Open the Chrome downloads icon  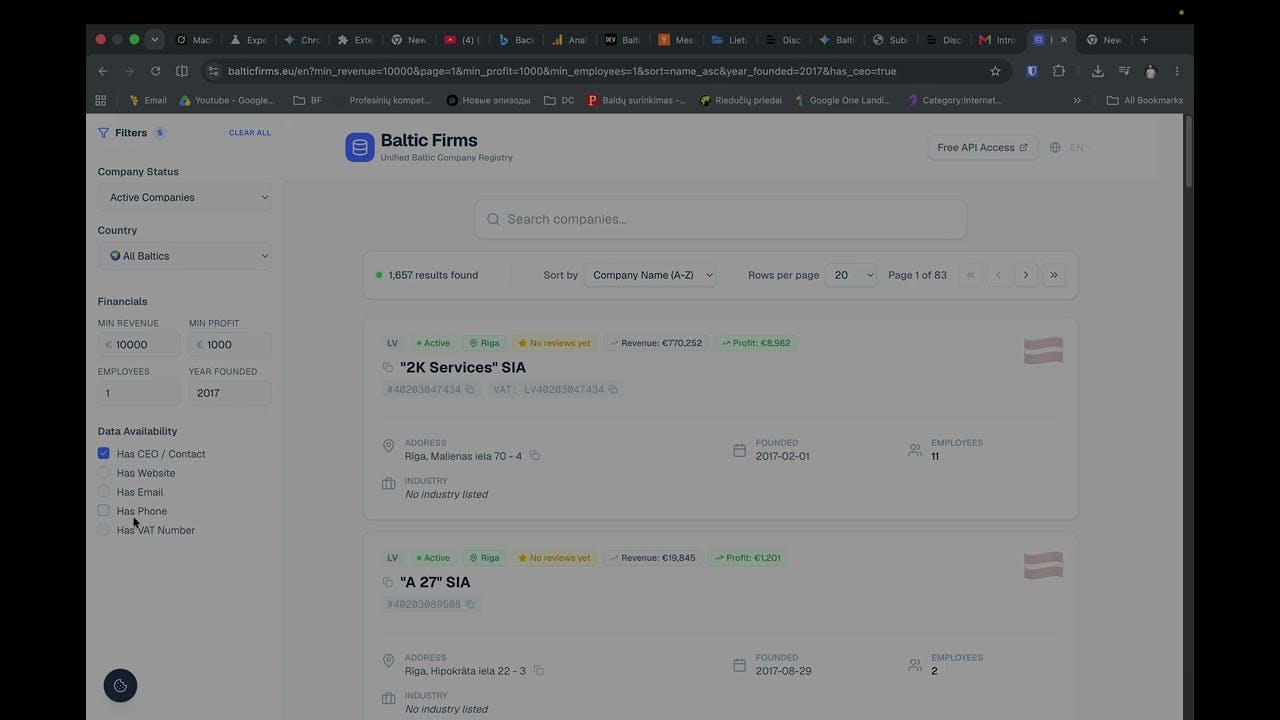1097,71
